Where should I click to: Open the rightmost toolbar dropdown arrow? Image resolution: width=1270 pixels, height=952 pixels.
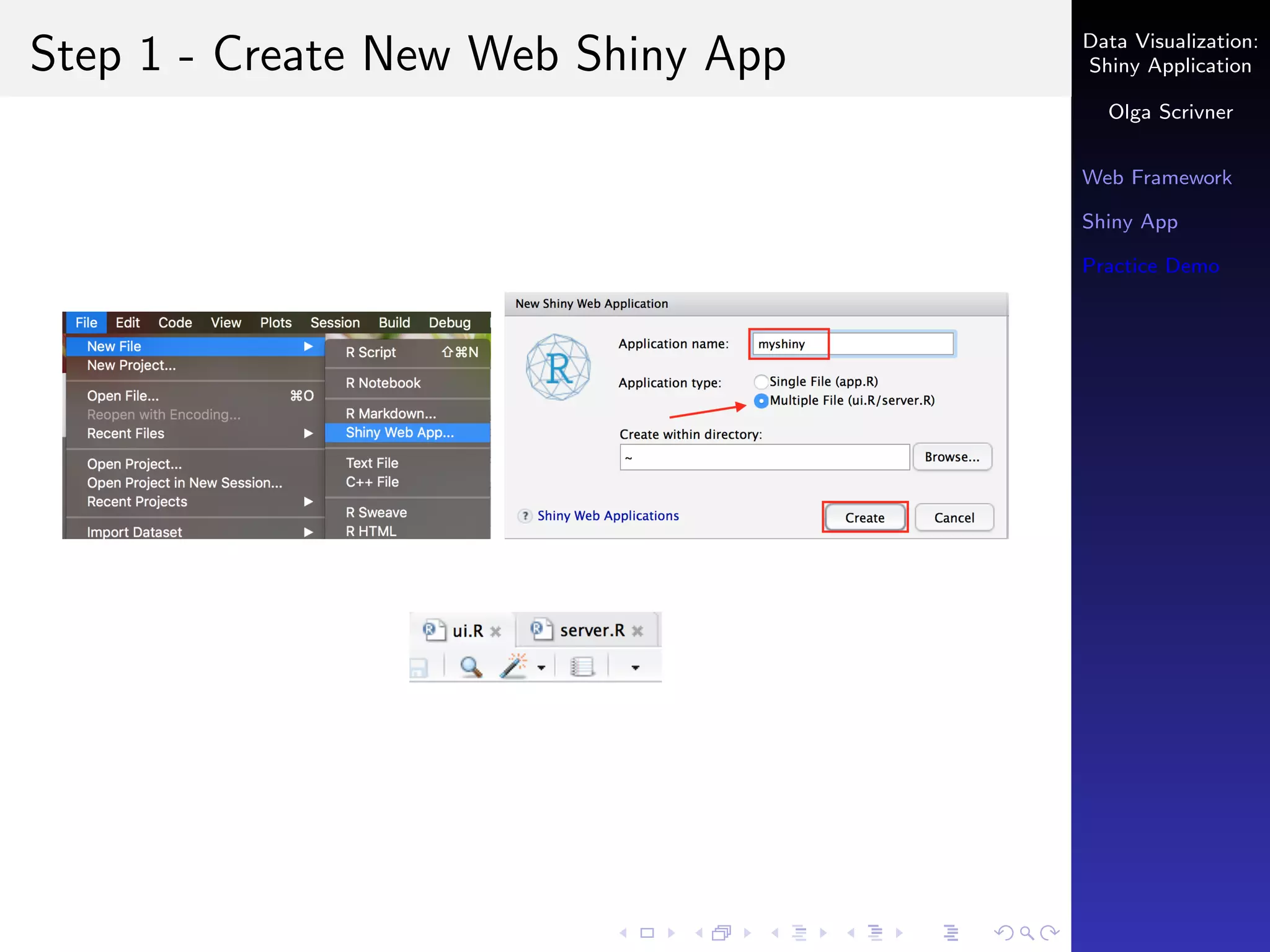635,668
